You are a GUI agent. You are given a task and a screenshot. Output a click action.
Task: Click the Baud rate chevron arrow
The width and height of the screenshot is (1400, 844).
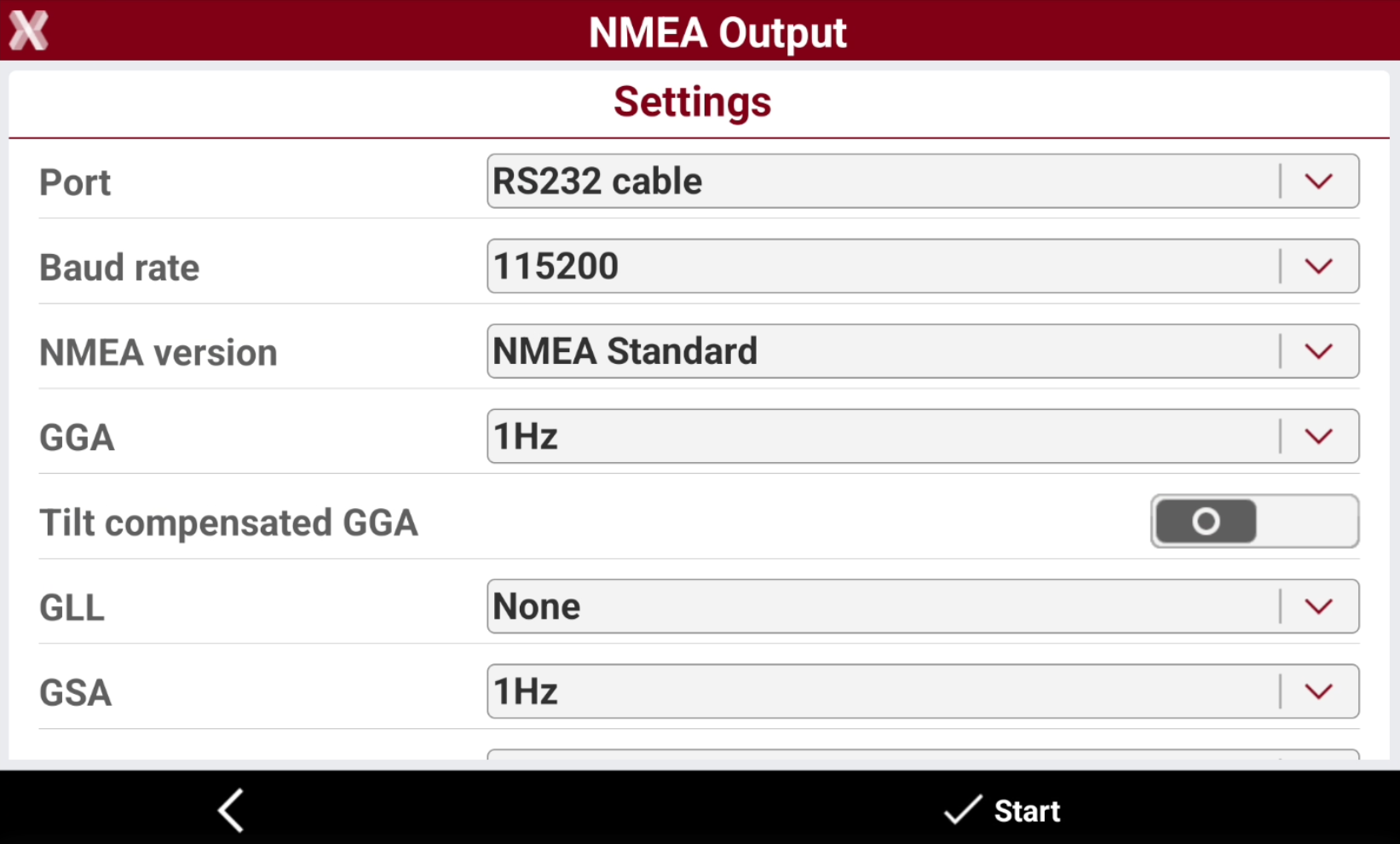tap(1318, 266)
